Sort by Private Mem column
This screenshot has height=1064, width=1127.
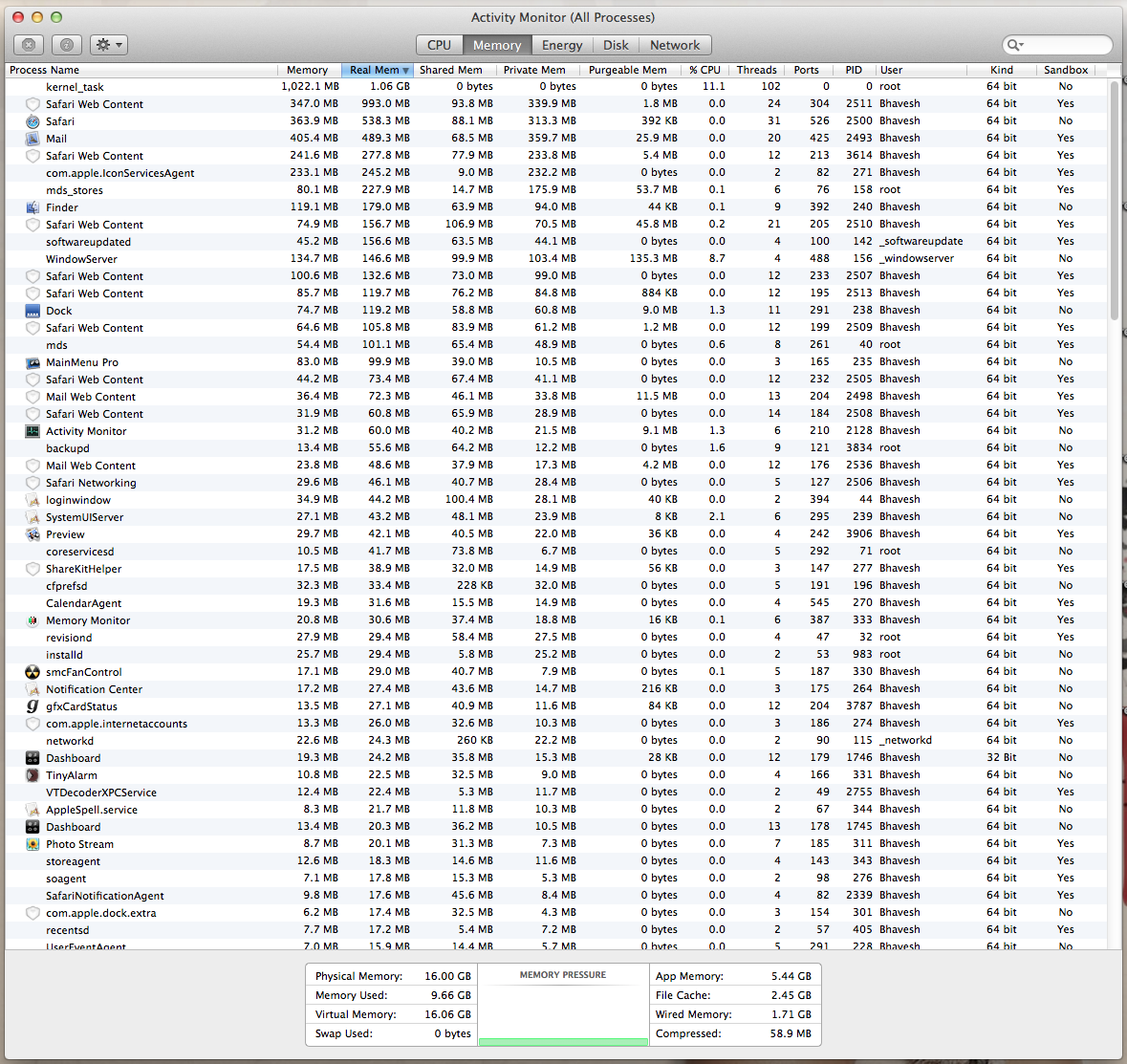coord(537,70)
